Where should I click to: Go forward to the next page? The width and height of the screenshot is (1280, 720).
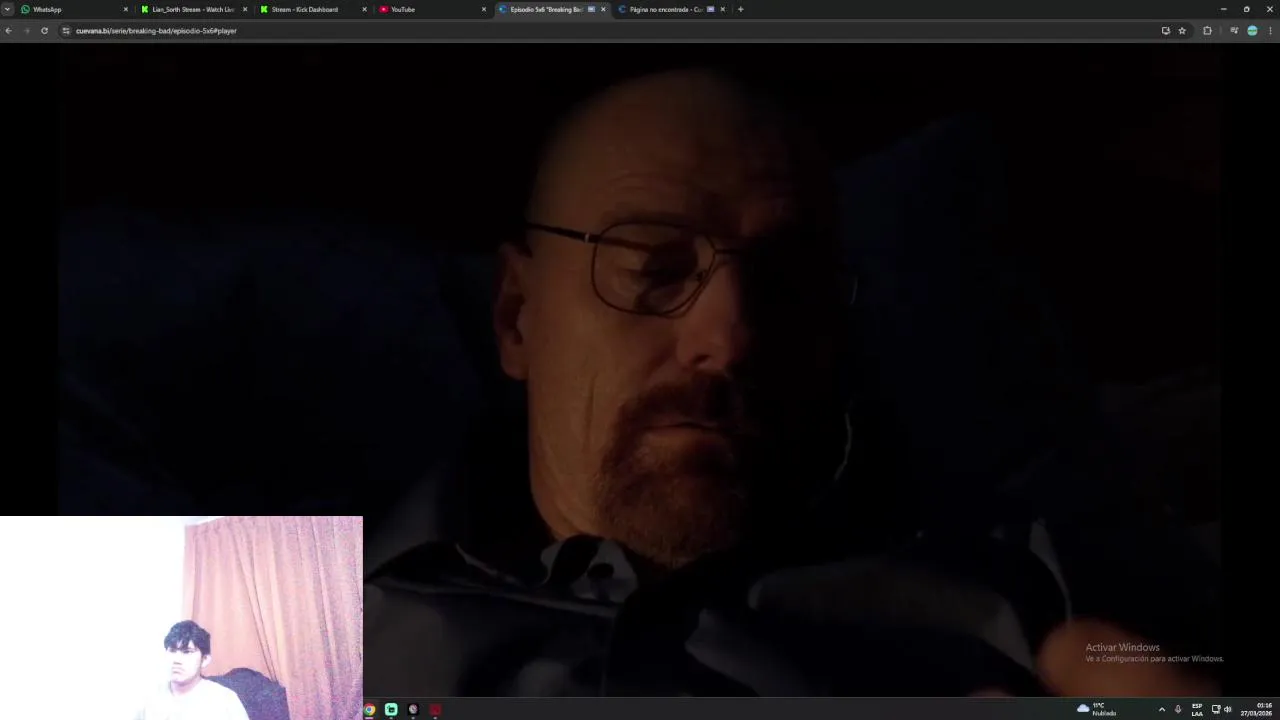(x=26, y=31)
